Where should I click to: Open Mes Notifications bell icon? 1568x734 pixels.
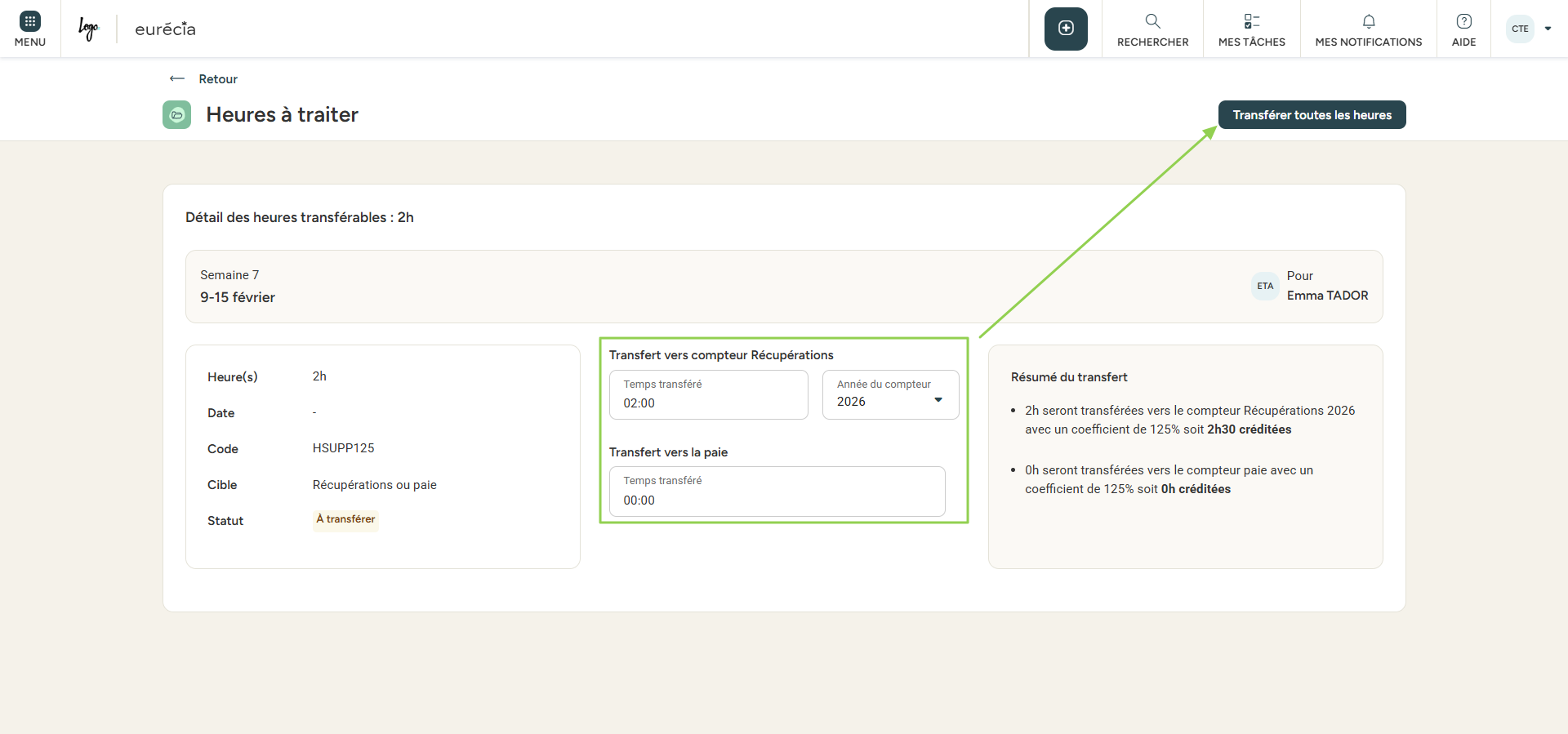tap(1369, 21)
